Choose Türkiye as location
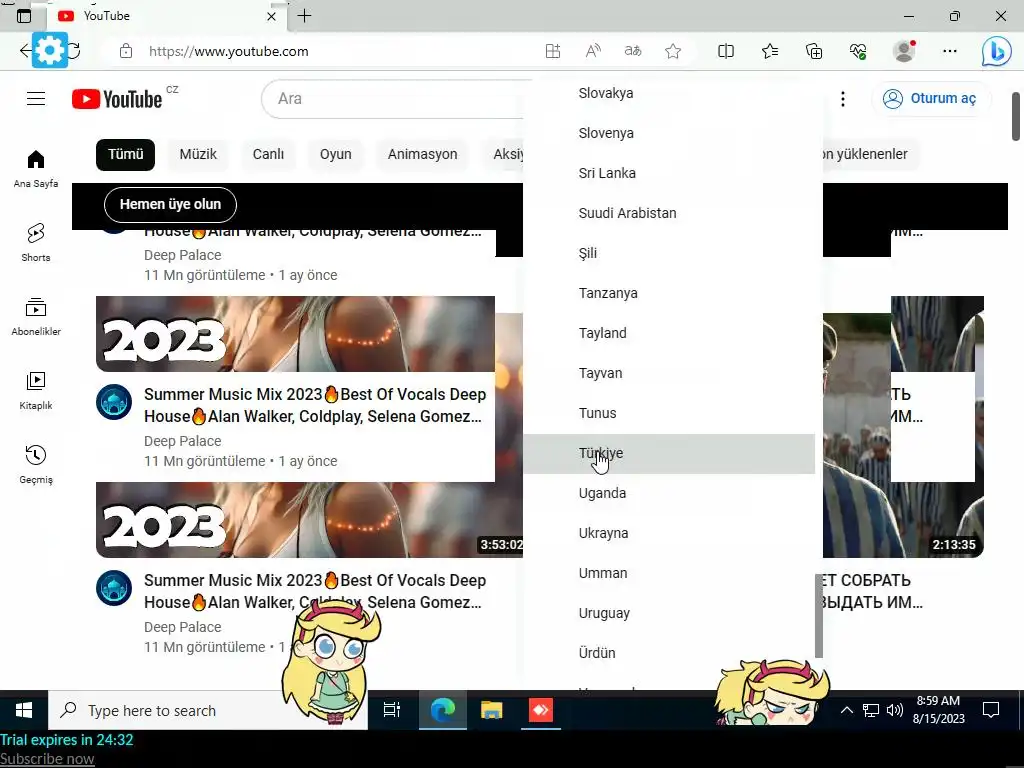The image size is (1024, 768). [x=669, y=453]
